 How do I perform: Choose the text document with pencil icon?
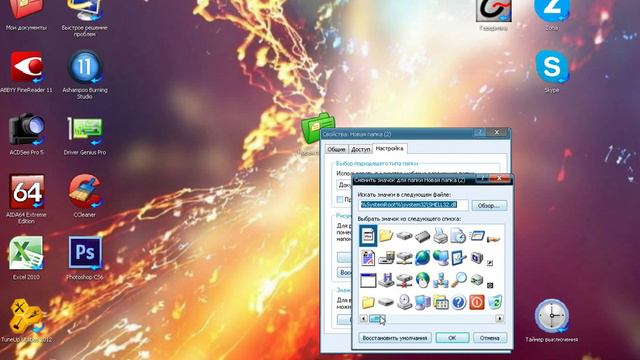click(x=368, y=258)
